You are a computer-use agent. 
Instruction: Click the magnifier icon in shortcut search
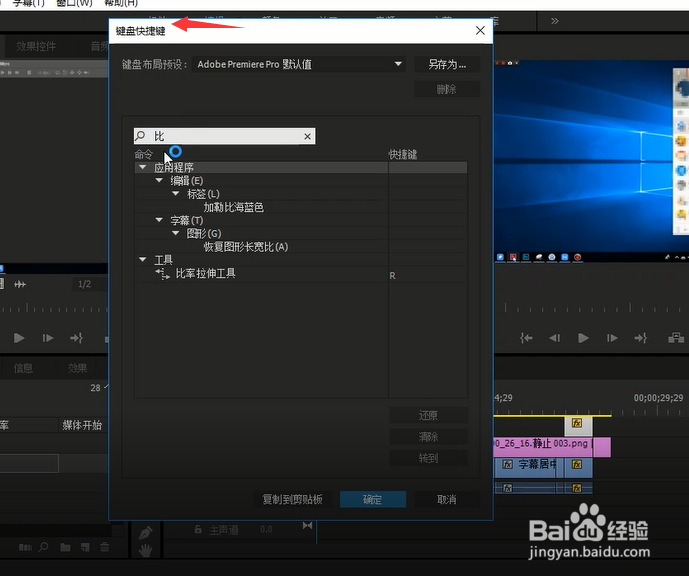pyautogui.click(x=140, y=136)
